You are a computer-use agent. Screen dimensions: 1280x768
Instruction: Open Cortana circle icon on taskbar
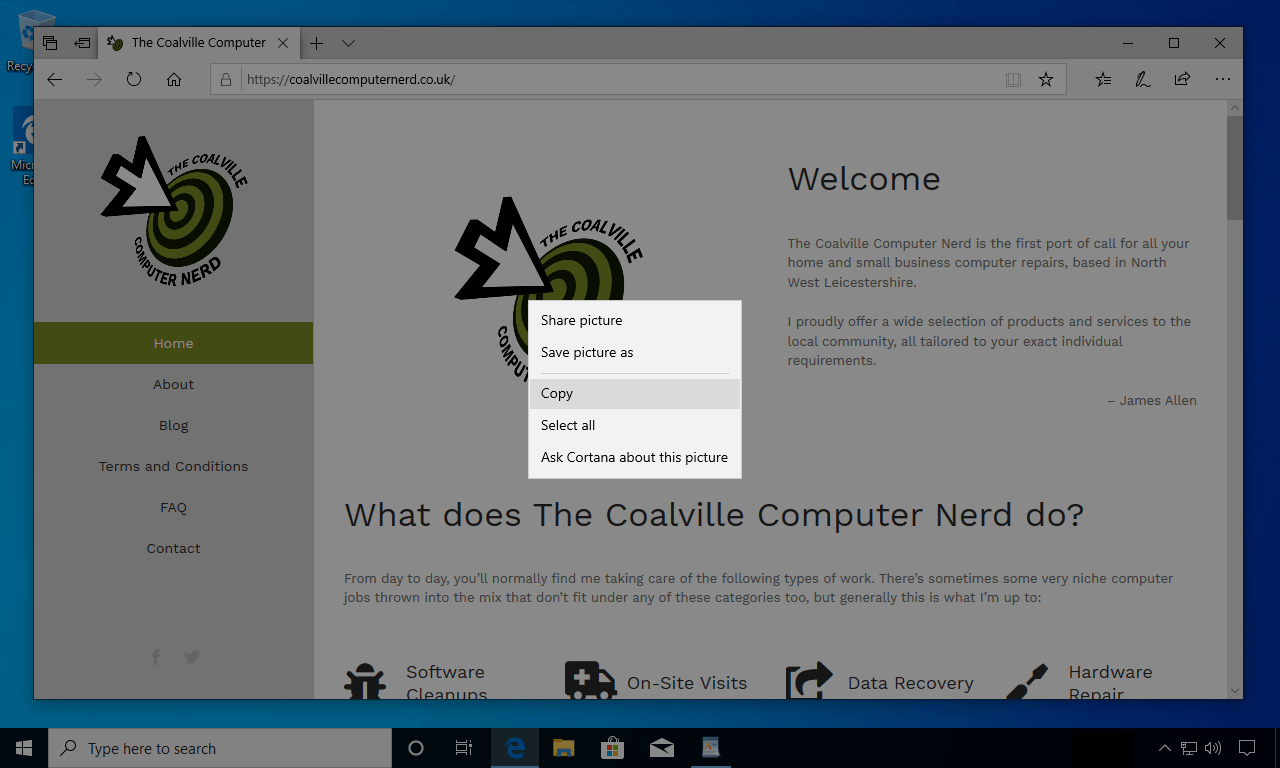(x=416, y=748)
